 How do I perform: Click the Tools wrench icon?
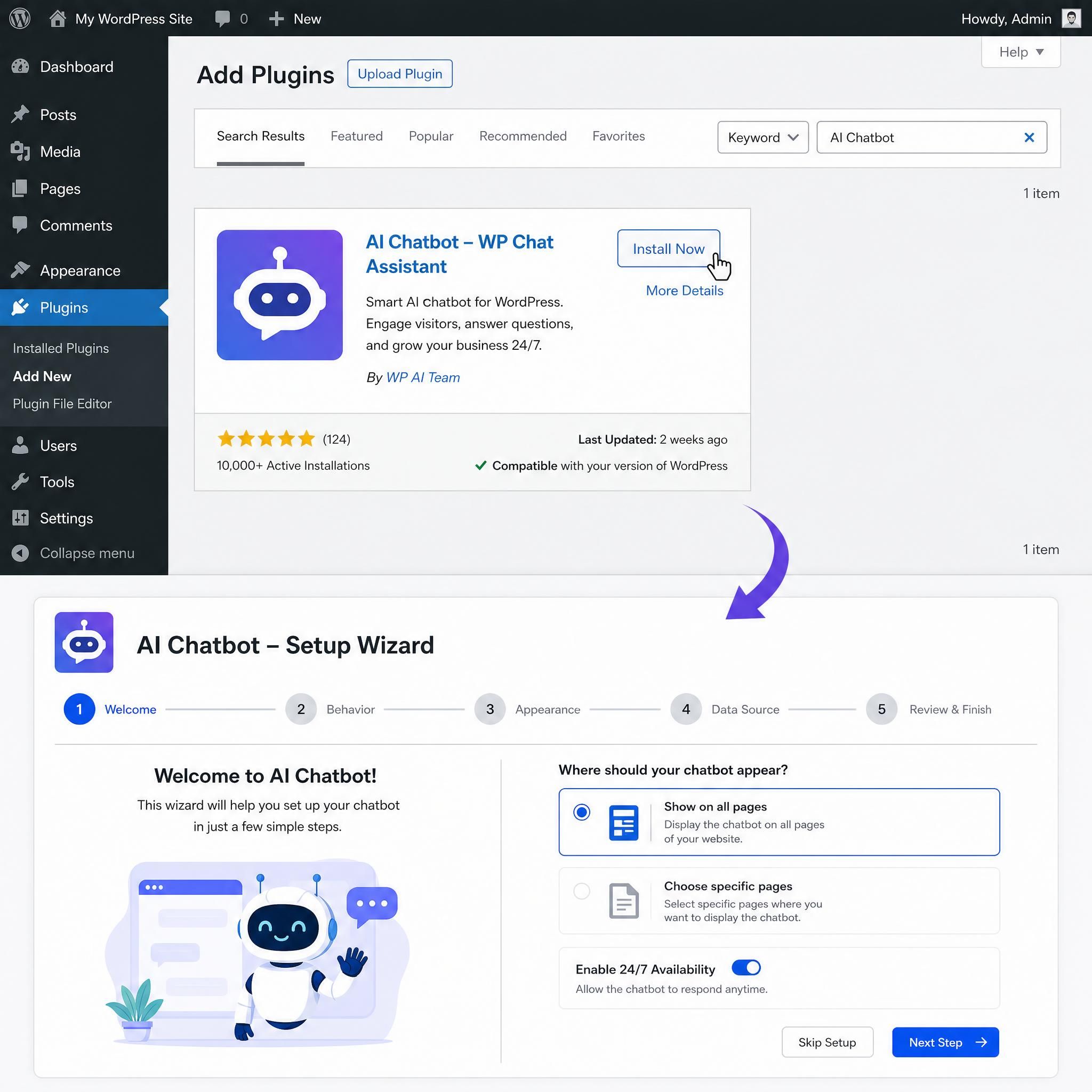click(x=20, y=481)
